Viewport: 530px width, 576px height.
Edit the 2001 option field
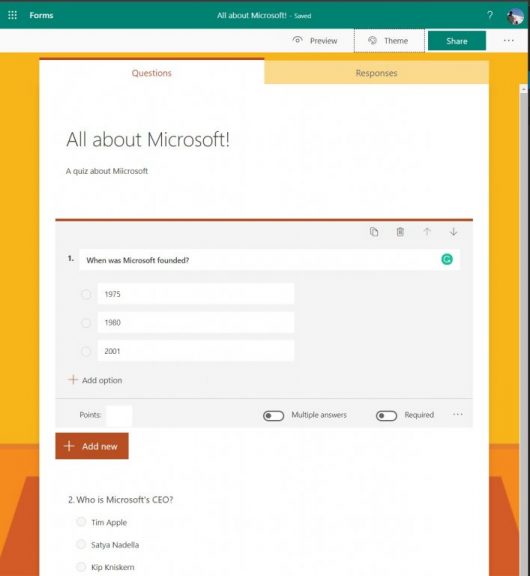(x=196, y=351)
